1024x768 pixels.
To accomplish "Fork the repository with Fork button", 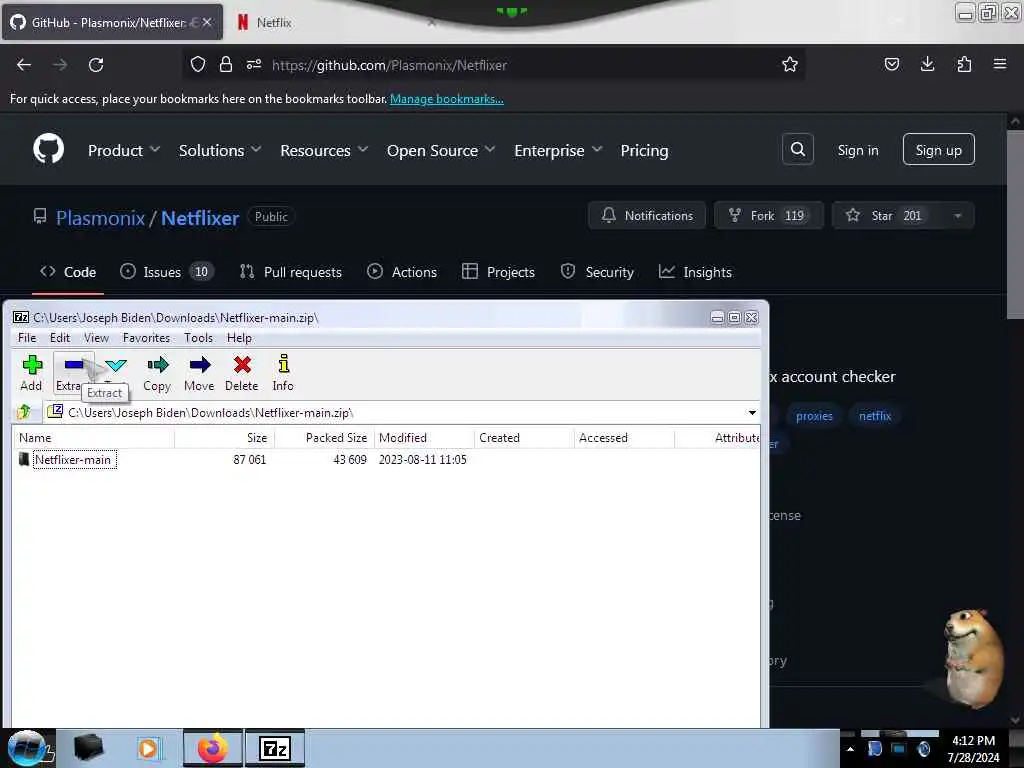I will 769,216.
